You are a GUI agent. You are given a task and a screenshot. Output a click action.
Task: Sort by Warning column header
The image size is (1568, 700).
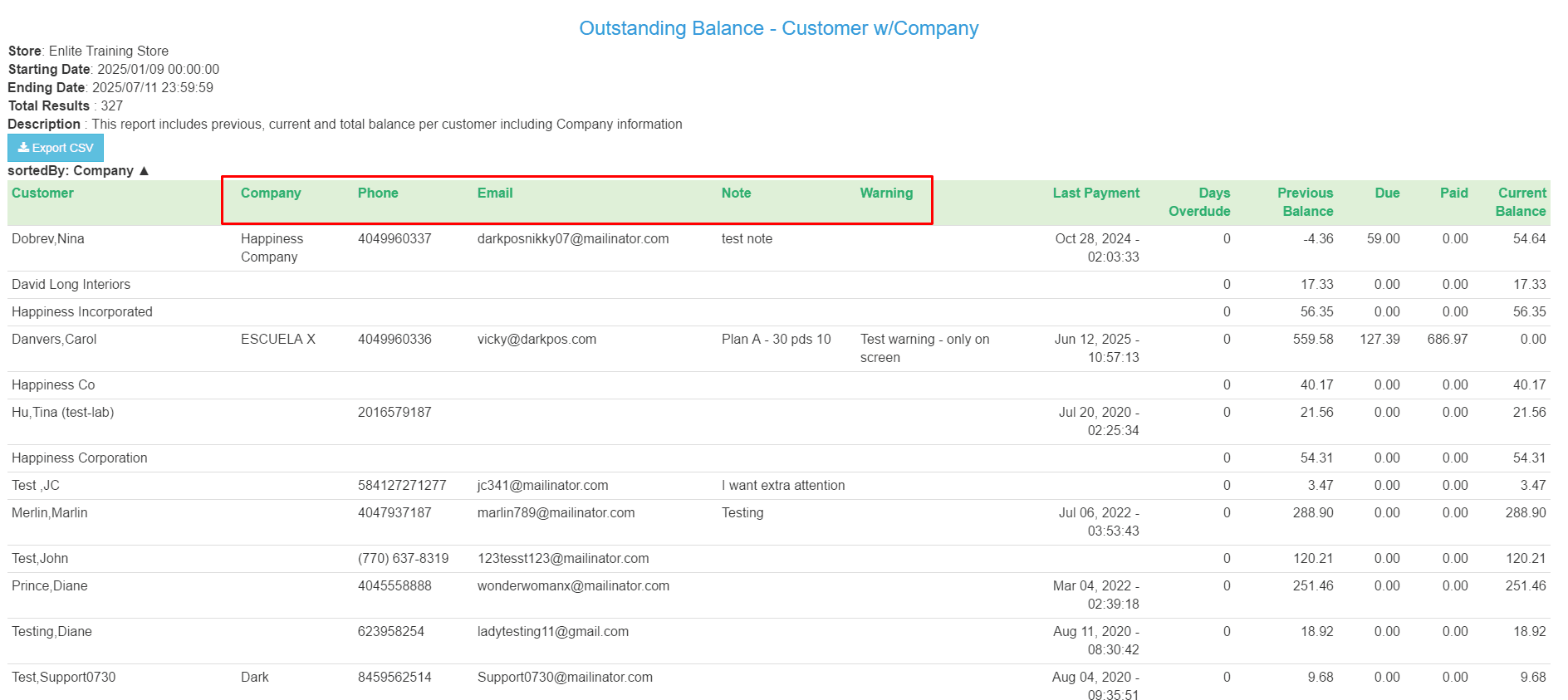(x=886, y=193)
